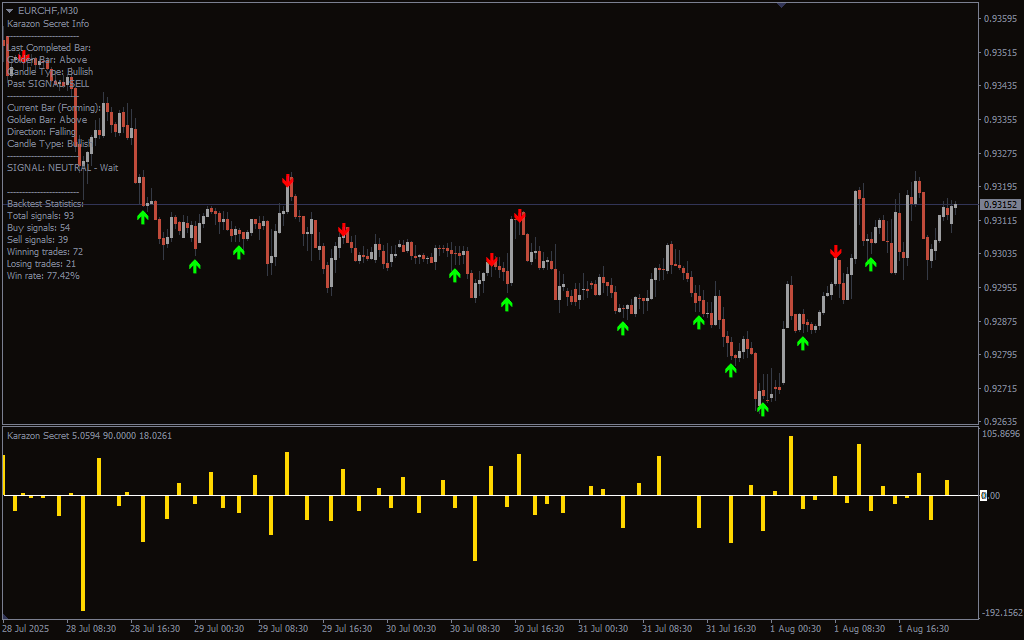
Task: Select the second green buy arrow from left
Action: click(195, 266)
